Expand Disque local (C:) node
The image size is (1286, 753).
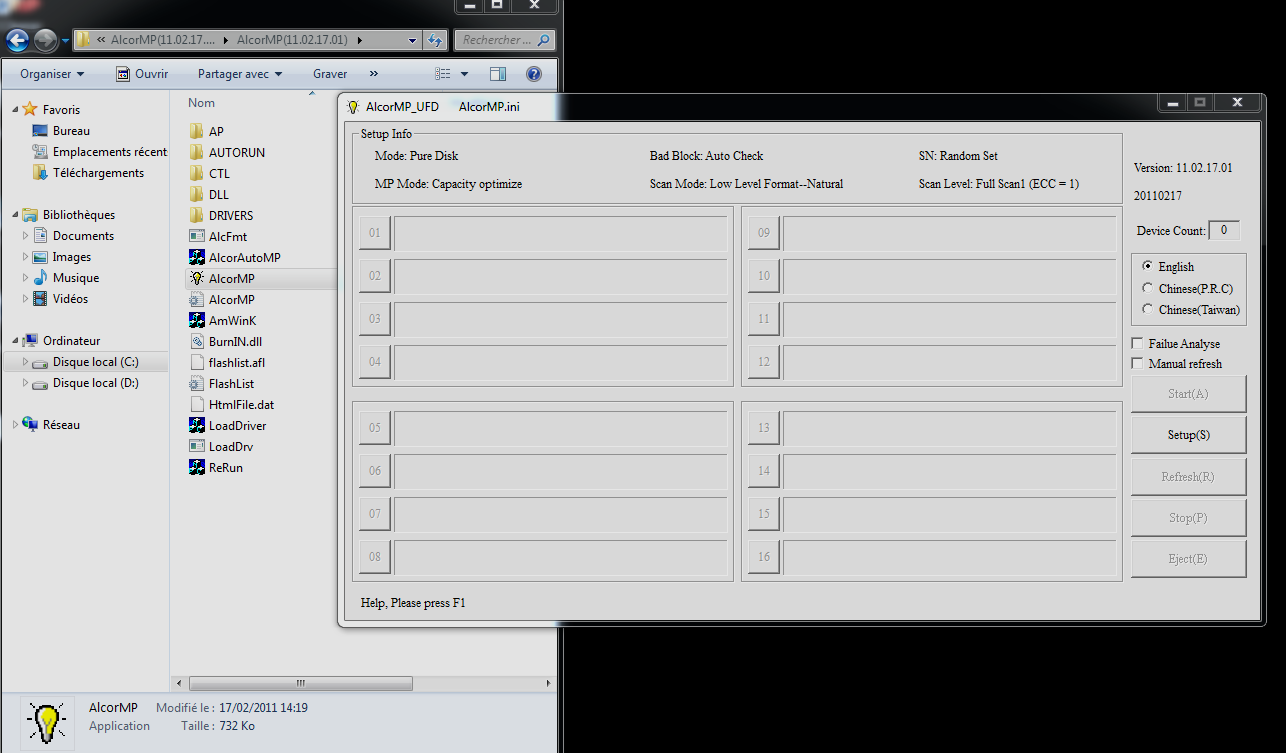(25, 362)
